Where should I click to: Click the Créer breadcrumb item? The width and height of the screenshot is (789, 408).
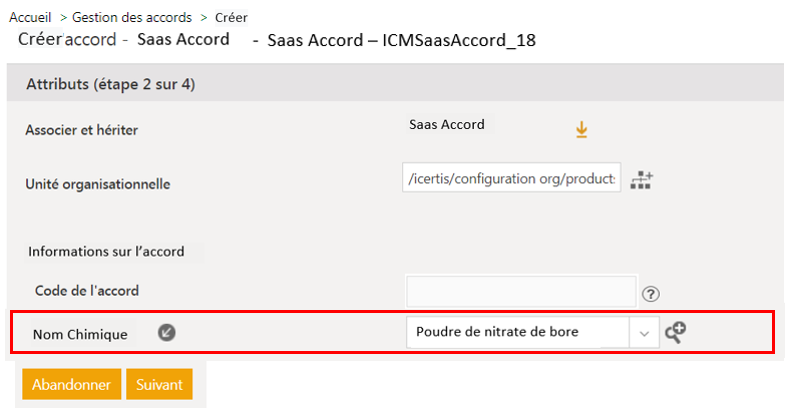pyautogui.click(x=231, y=17)
